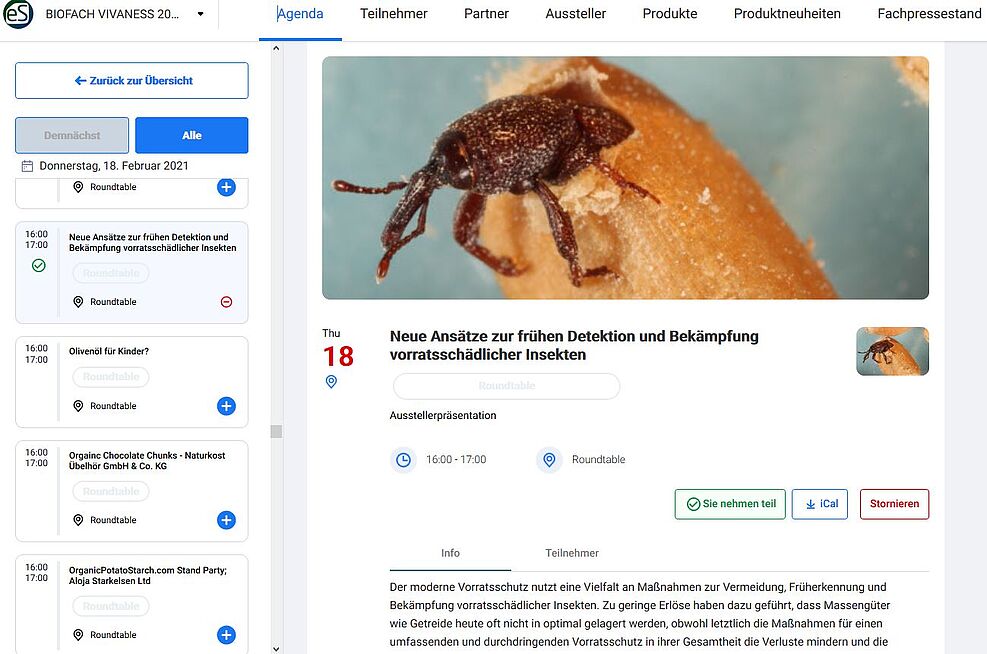Image resolution: width=987 pixels, height=654 pixels.
Task: Click Zurück zur Übersicht
Action: click(131, 80)
